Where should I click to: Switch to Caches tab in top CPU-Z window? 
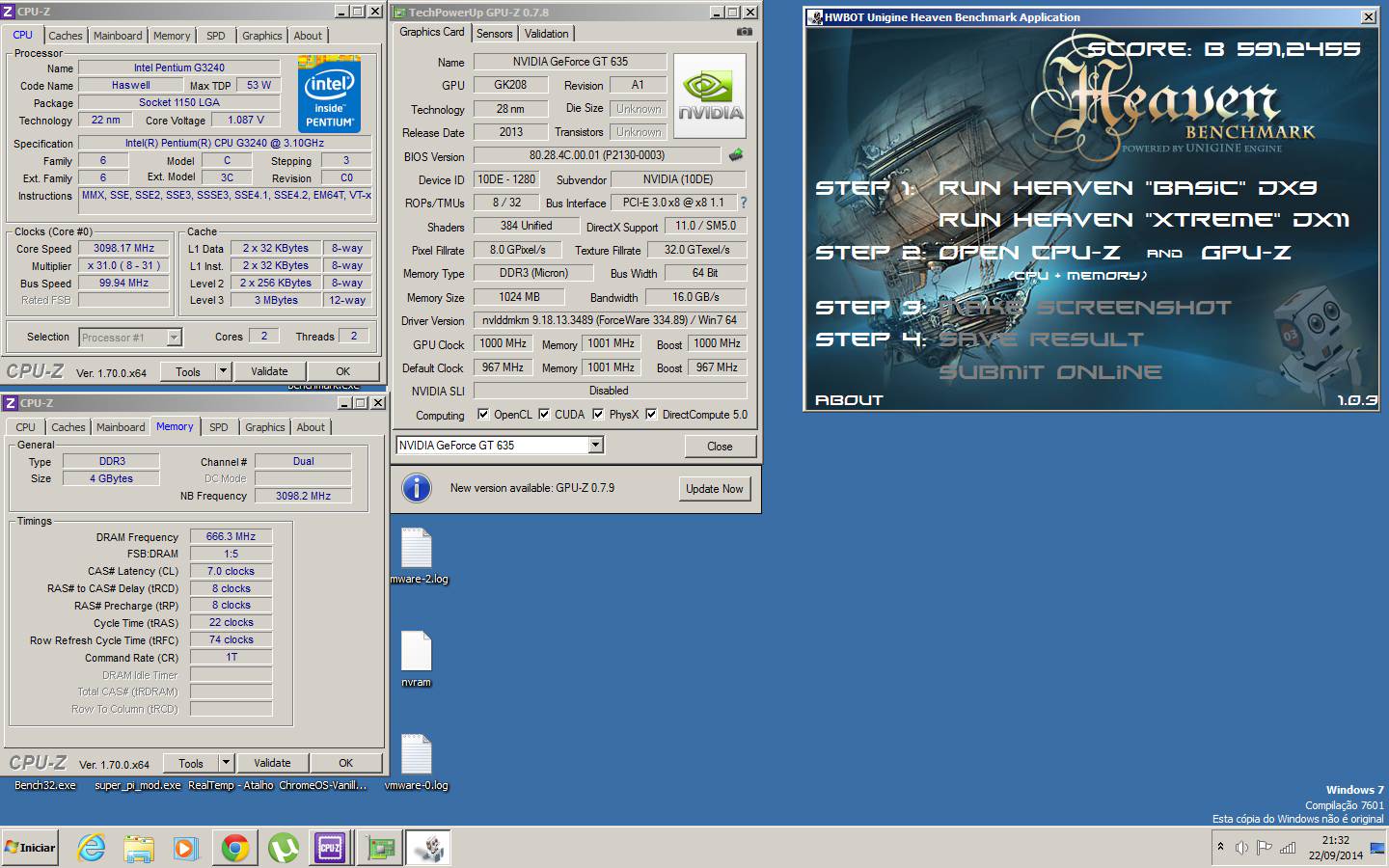point(66,36)
